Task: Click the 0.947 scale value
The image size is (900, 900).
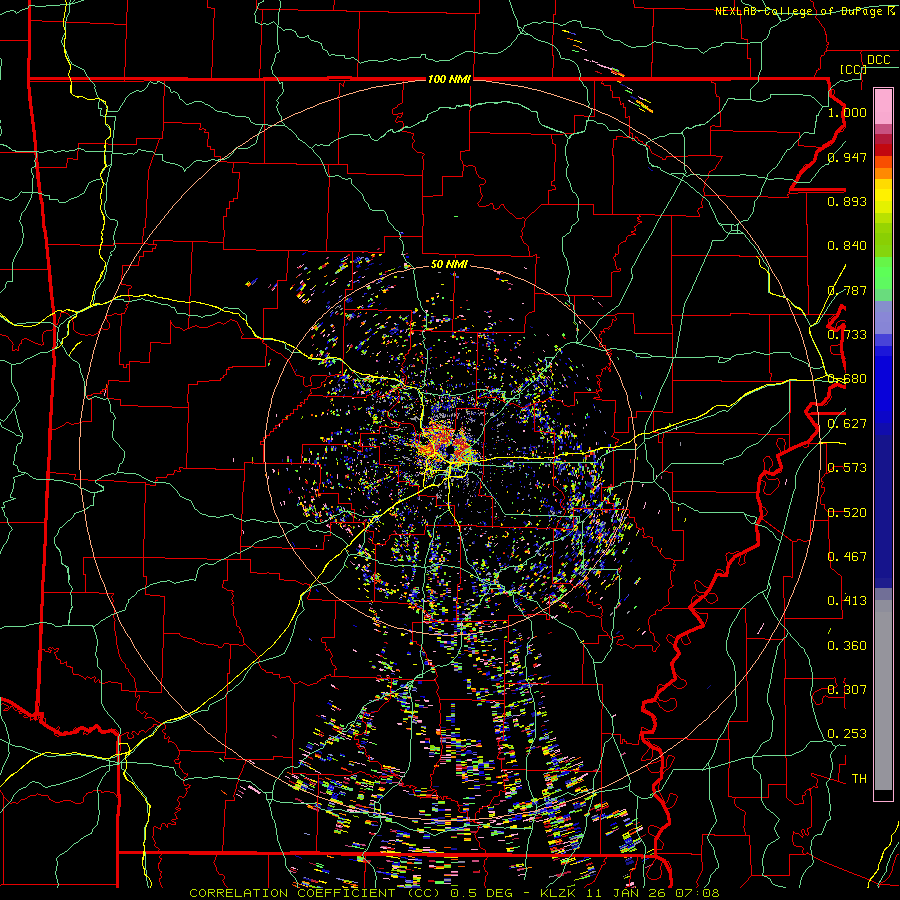Action: tap(847, 157)
